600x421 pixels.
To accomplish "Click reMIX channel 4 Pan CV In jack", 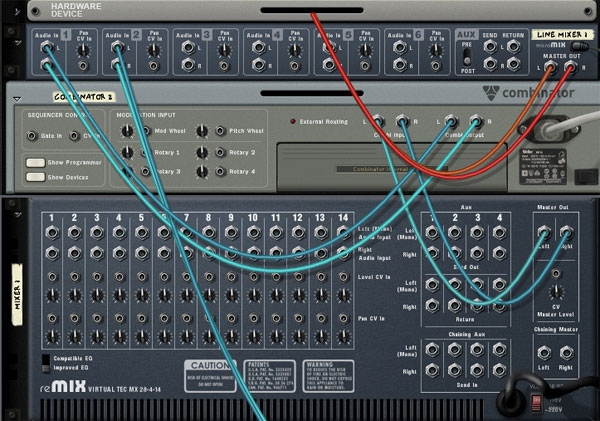I will click(x=119, y=318).
